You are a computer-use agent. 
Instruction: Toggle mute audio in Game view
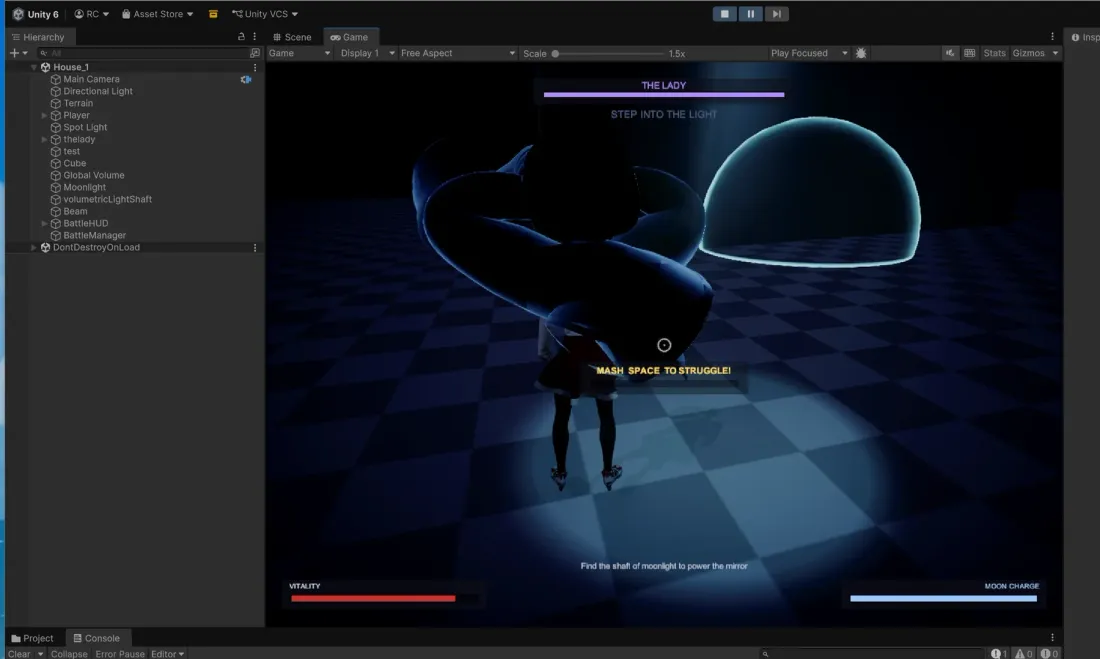tap(950, 53)
